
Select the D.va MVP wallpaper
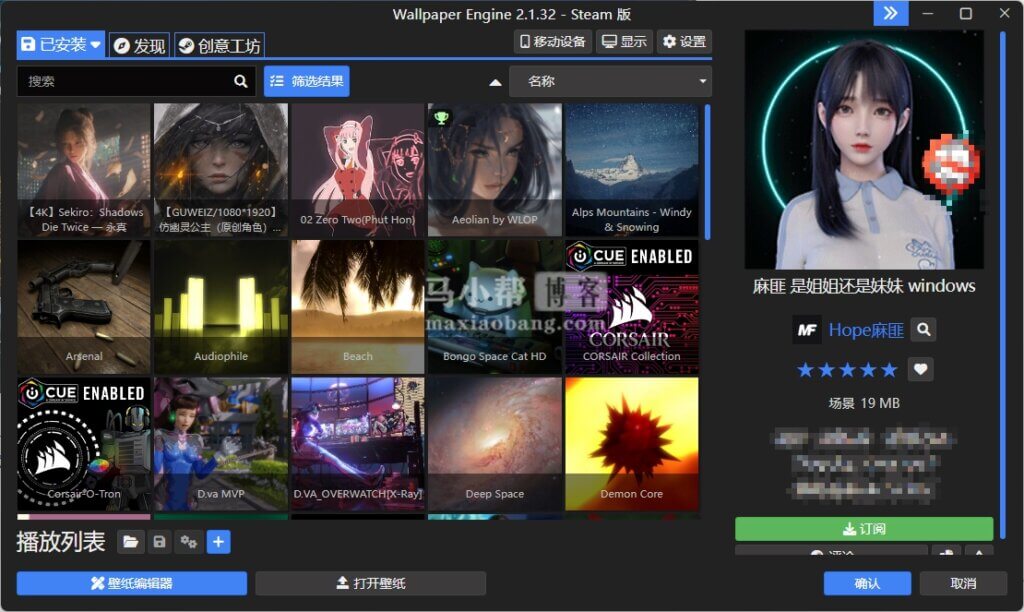pyautogui.click(x=221, y=444)
